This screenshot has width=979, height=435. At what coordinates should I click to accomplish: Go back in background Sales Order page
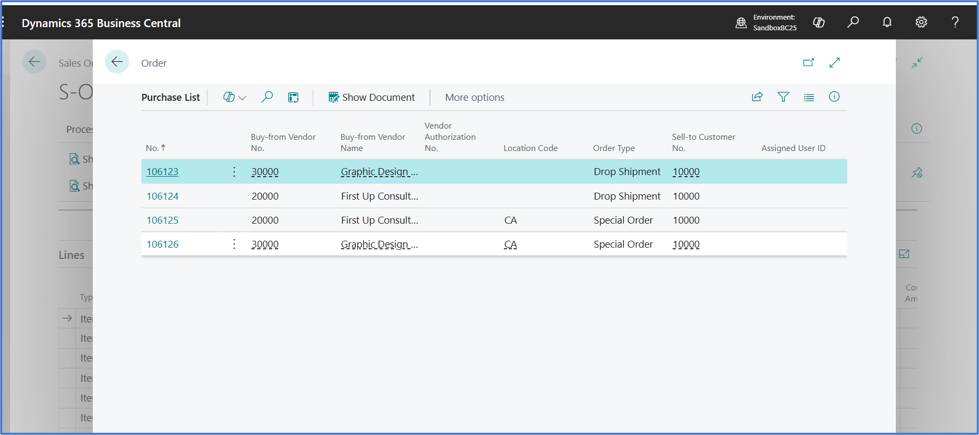(34, 62)
